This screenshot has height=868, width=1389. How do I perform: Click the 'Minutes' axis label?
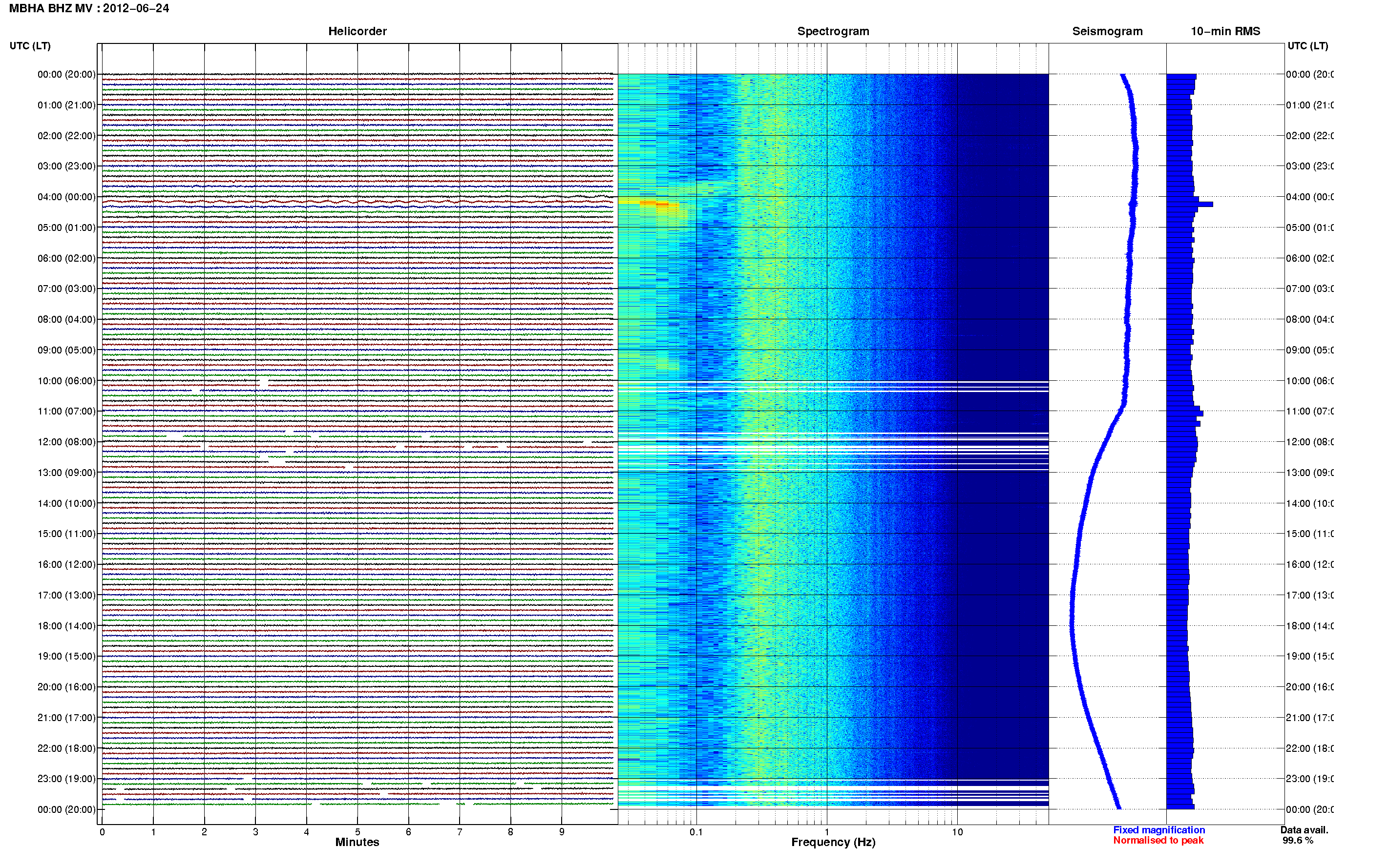[x=357, y=842]
